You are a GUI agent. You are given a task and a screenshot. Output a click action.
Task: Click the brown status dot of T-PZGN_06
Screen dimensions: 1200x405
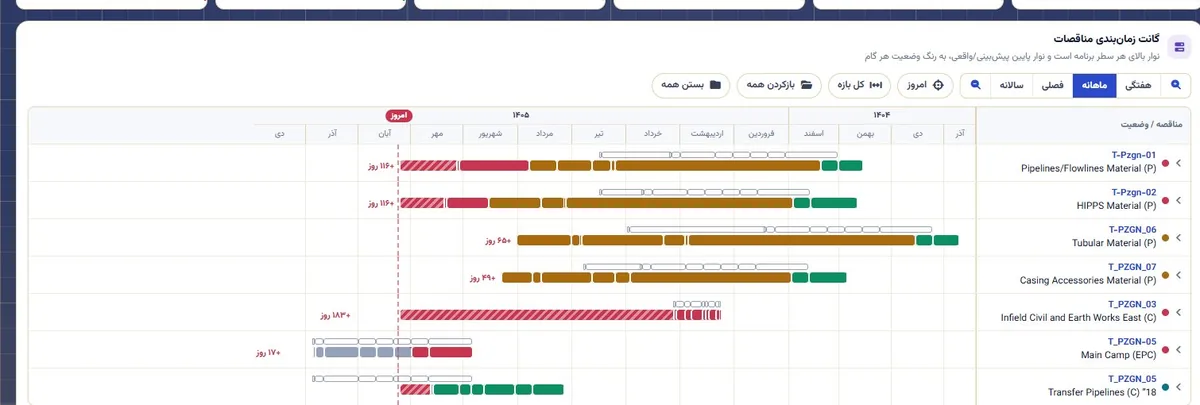pyautogui.click(x=1165, y=237)
